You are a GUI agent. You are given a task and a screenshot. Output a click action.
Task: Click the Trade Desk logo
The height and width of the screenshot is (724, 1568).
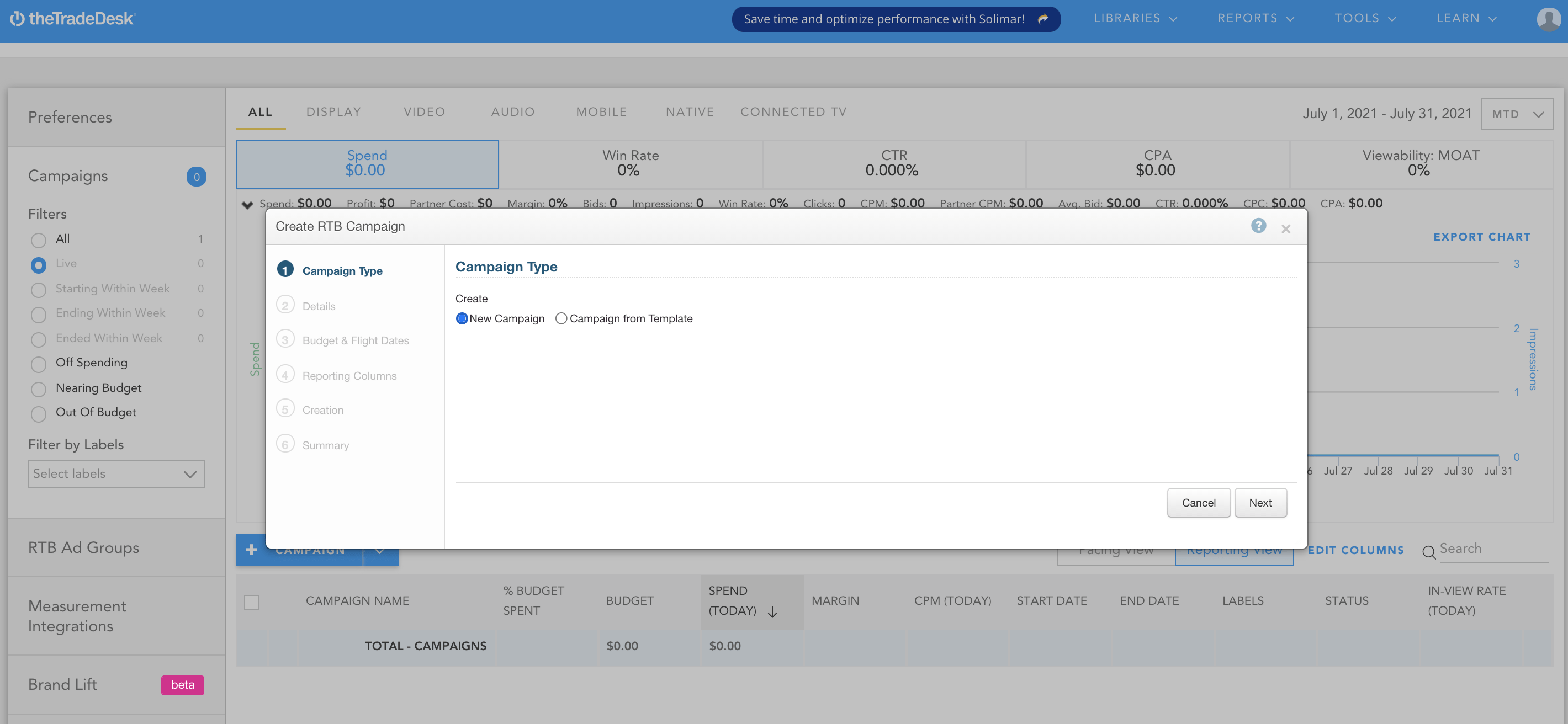coord(71,18)
